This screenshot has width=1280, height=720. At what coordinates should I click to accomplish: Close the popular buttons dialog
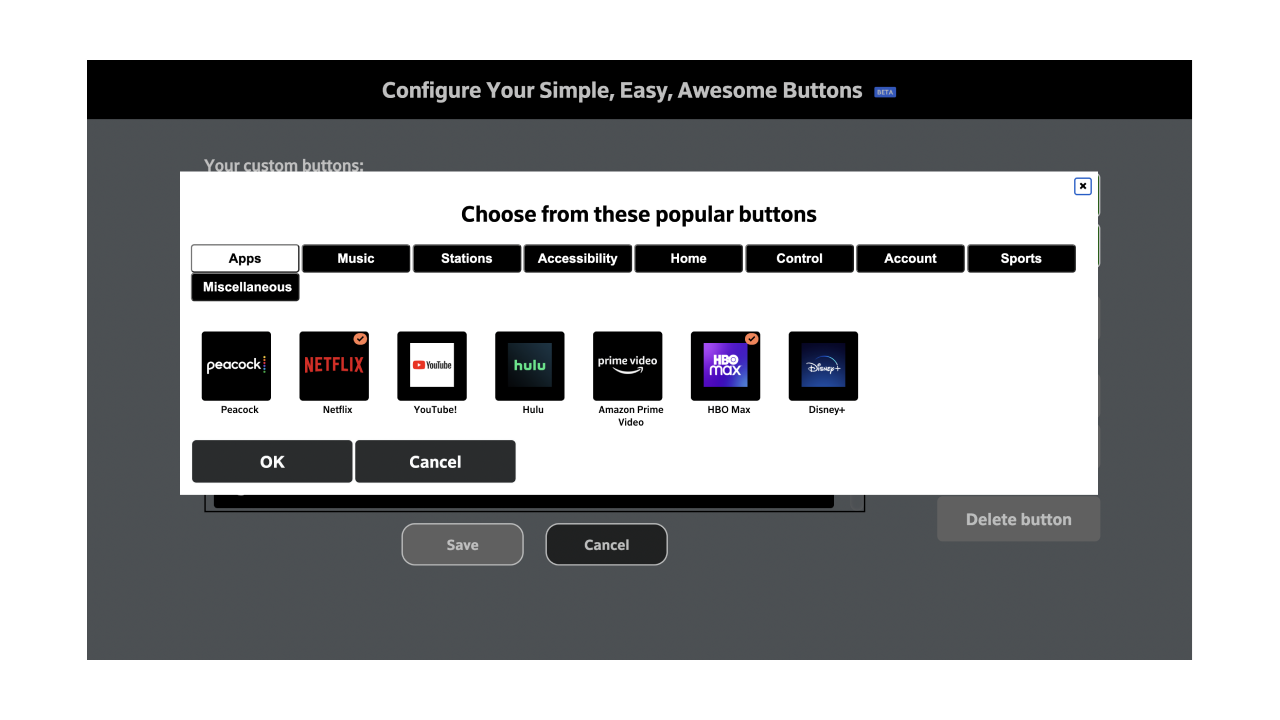1082,186
